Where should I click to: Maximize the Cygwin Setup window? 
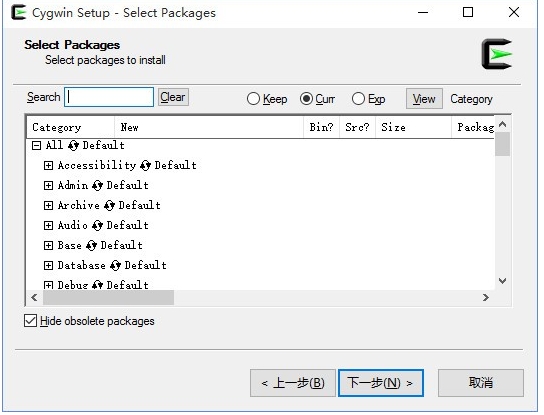pos(468,13)
